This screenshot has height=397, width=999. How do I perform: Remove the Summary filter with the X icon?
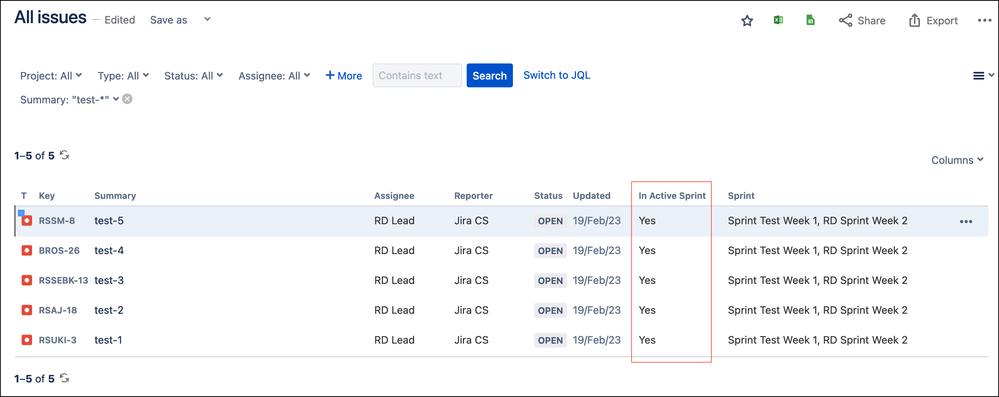click(127, 99)
